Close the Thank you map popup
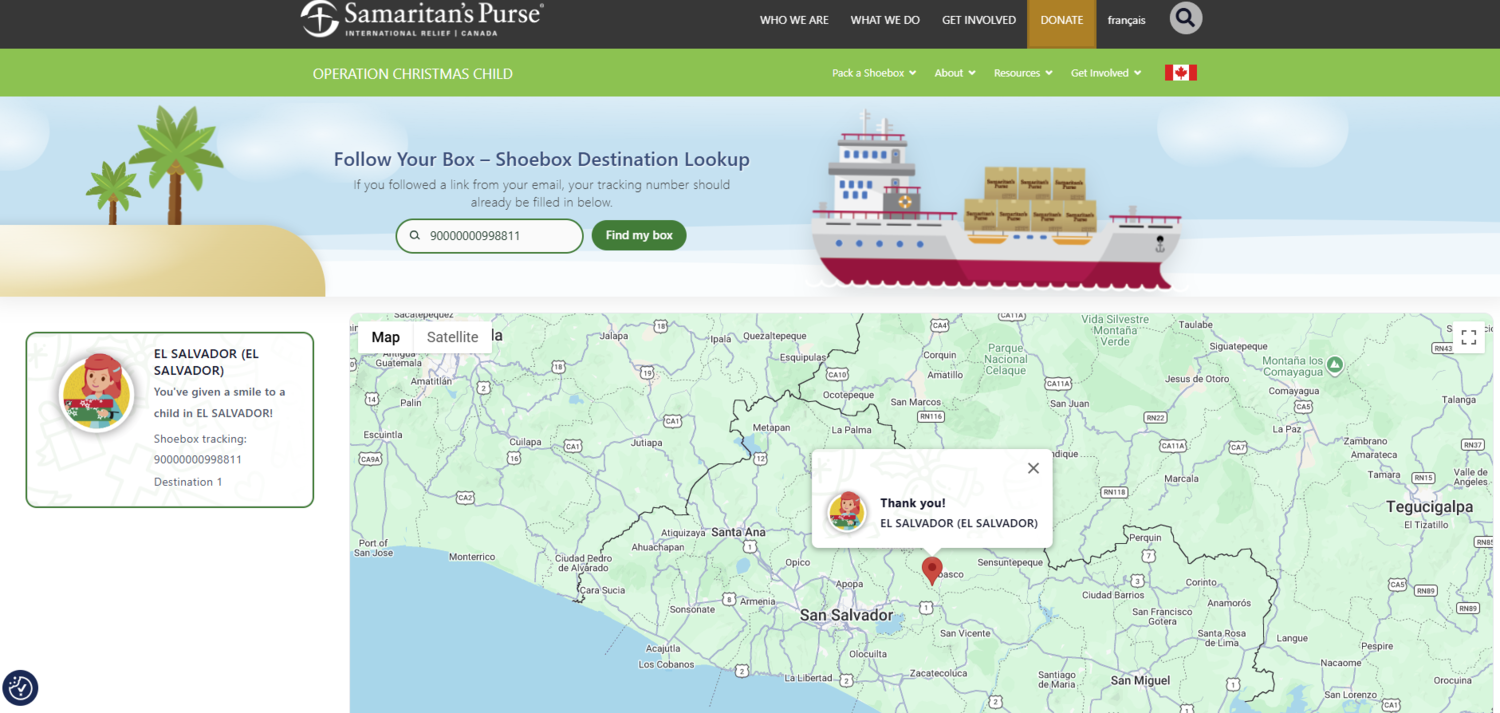This screenshot has height=713, width=1500. (x=1034, y=468)
